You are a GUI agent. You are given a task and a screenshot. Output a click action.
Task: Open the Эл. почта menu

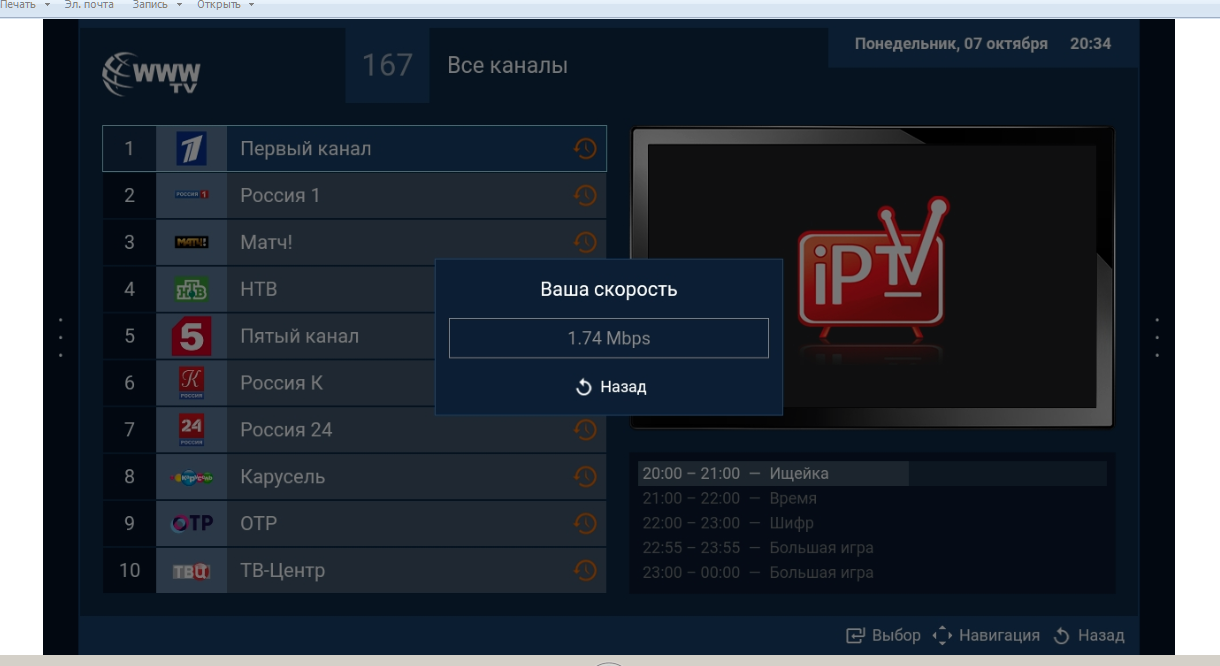click(x=90, y=5)
